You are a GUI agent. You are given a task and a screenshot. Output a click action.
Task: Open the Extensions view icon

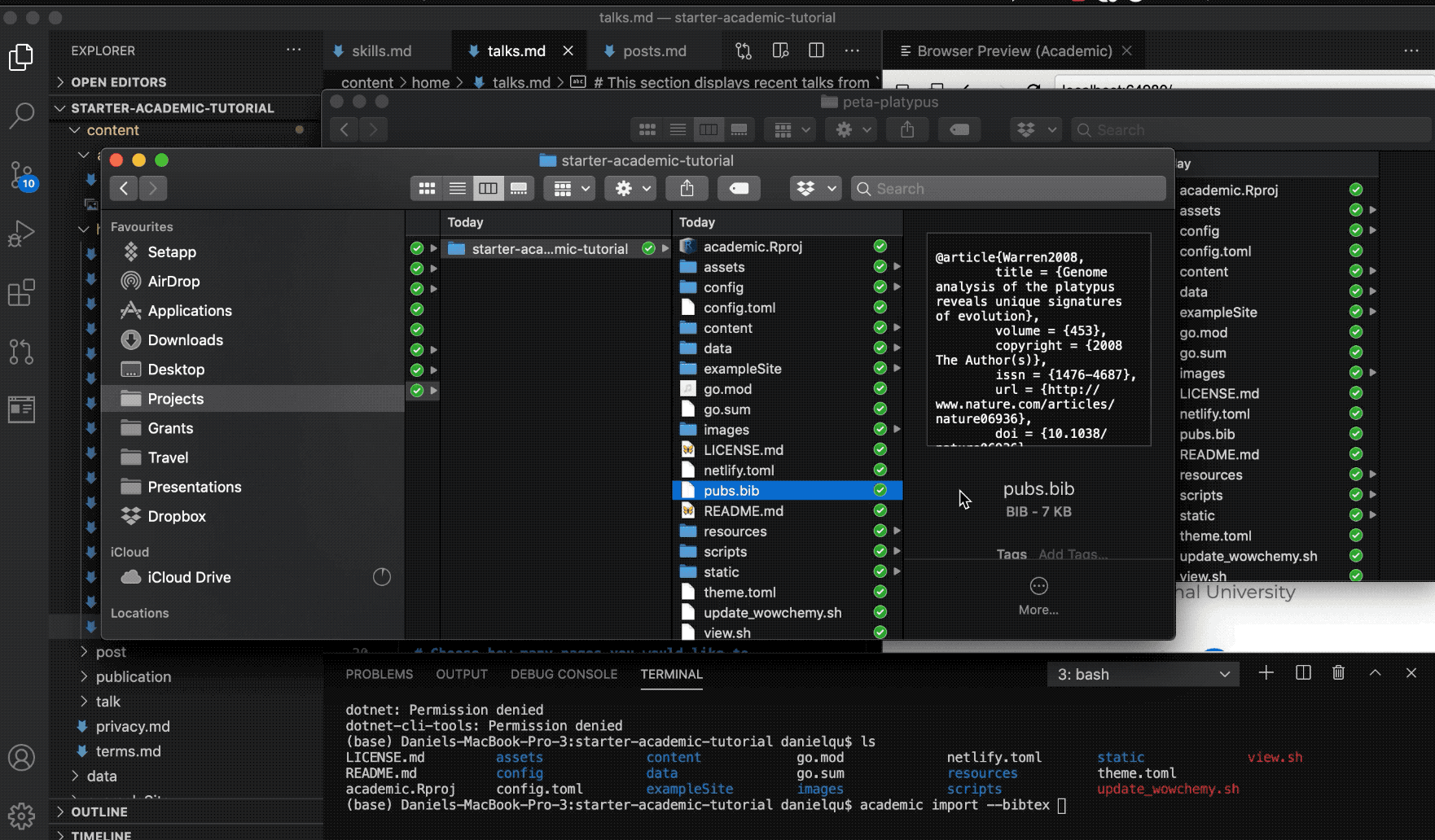click(21, 292)
